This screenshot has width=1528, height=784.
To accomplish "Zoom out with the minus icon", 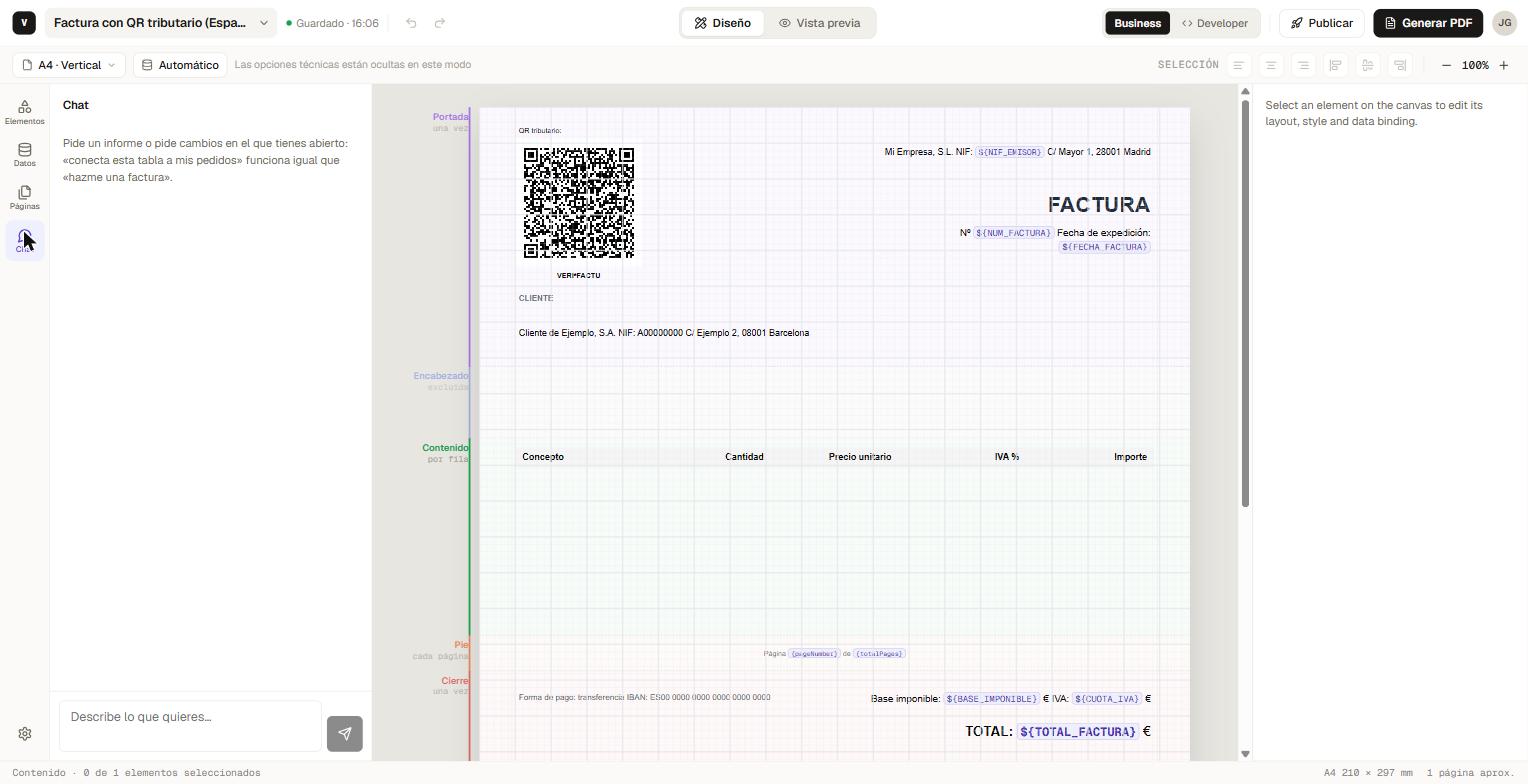I will [1446, 65].
